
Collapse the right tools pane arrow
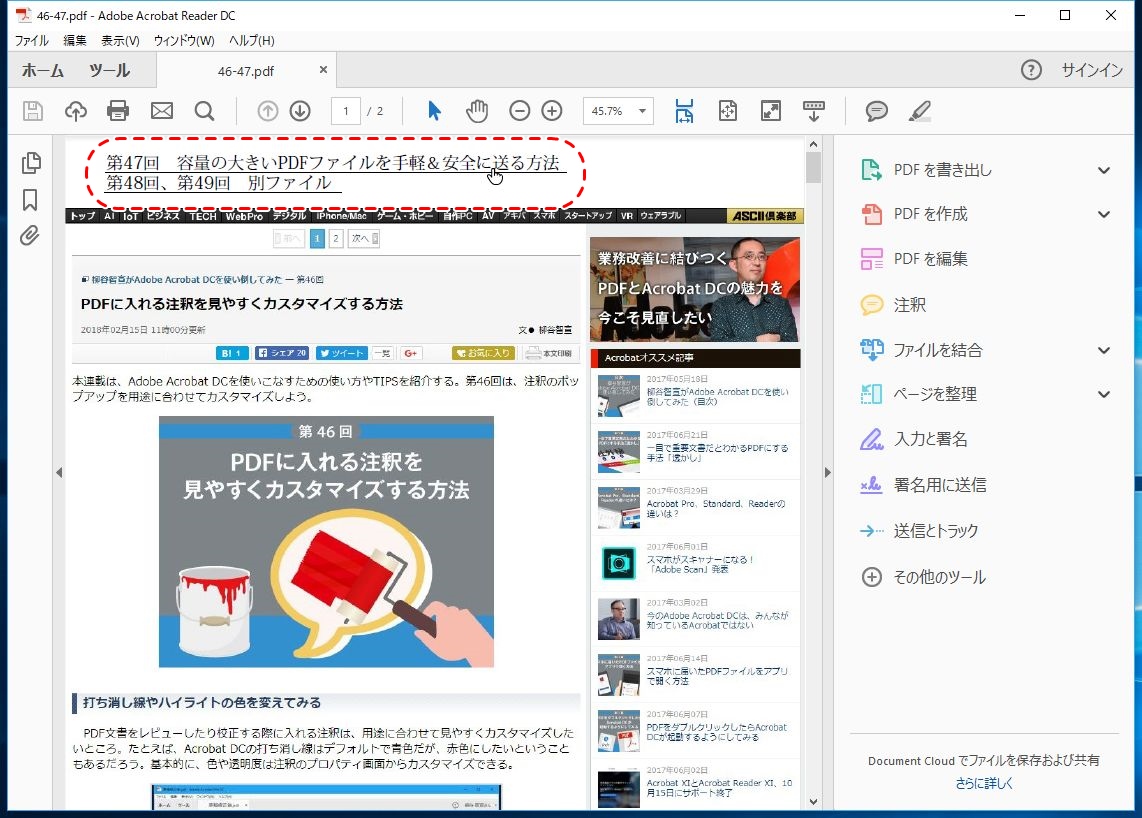click(x=827, y=472)
